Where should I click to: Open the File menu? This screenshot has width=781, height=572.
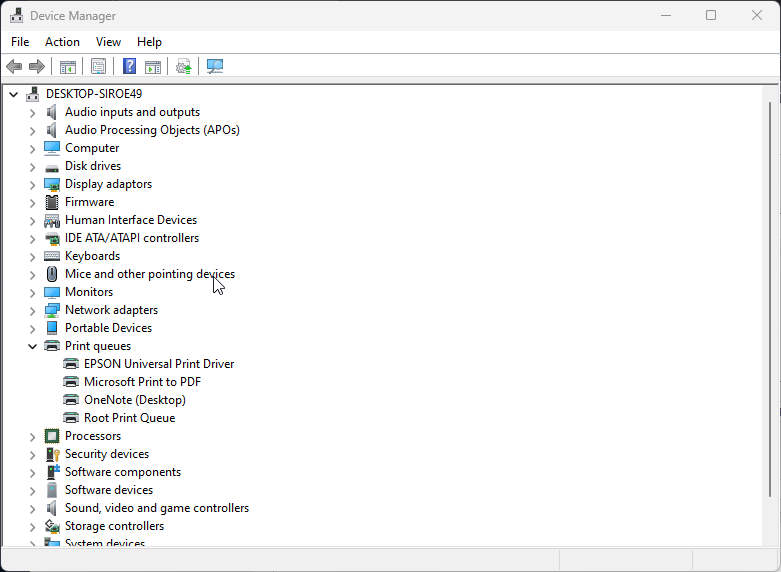(x=20, y=42)
